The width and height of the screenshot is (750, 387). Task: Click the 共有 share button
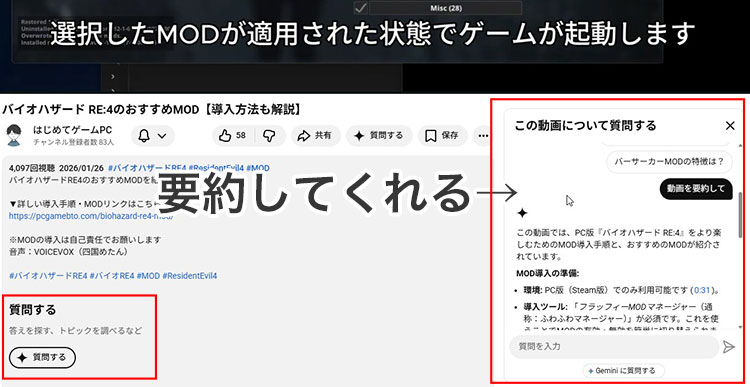pos(315,136)
